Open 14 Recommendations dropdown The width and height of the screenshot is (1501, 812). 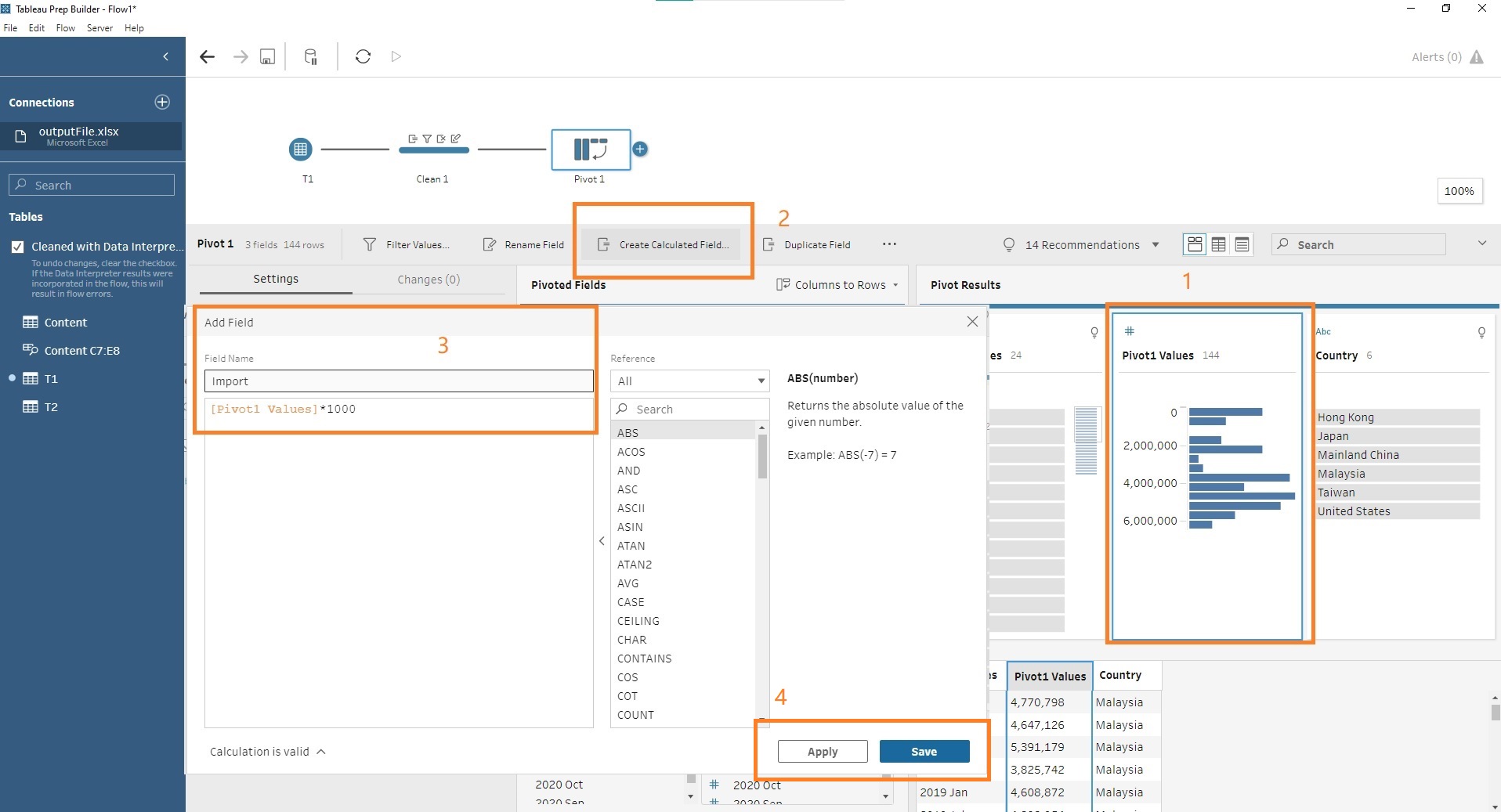click(x=1081, y=244)
